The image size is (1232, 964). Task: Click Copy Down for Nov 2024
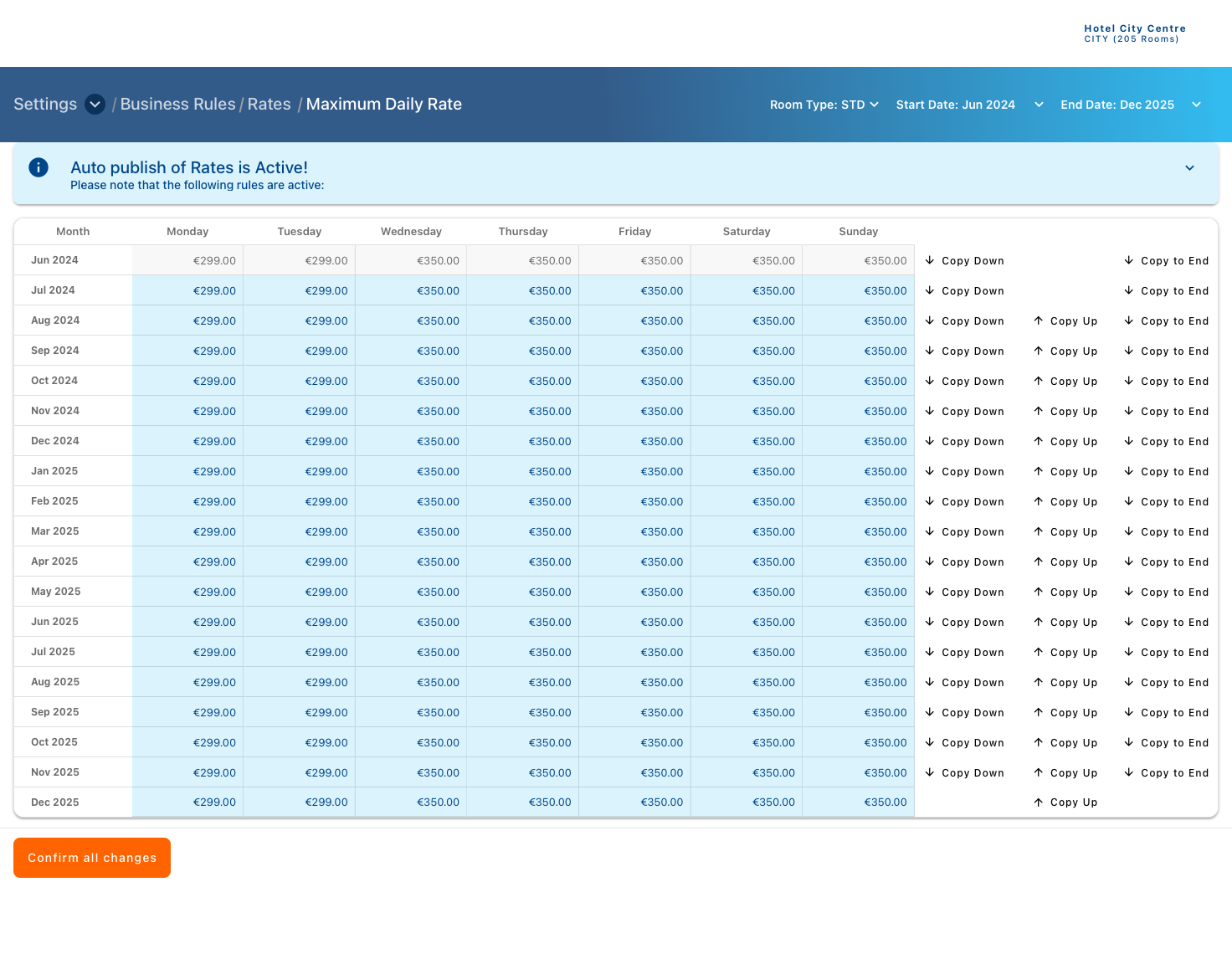pos(964,412)
